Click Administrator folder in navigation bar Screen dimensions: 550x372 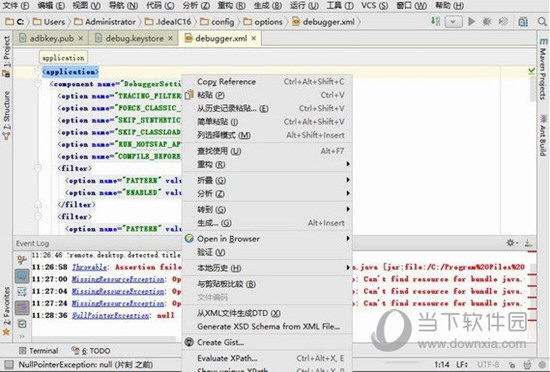[105, 22]
